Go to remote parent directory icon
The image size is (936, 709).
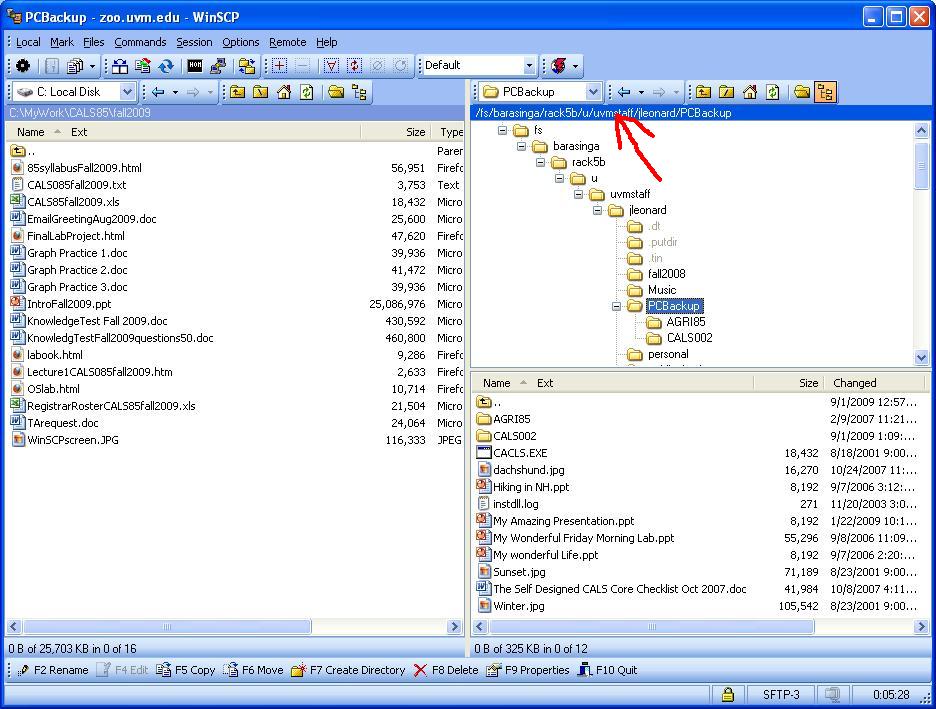703,92
